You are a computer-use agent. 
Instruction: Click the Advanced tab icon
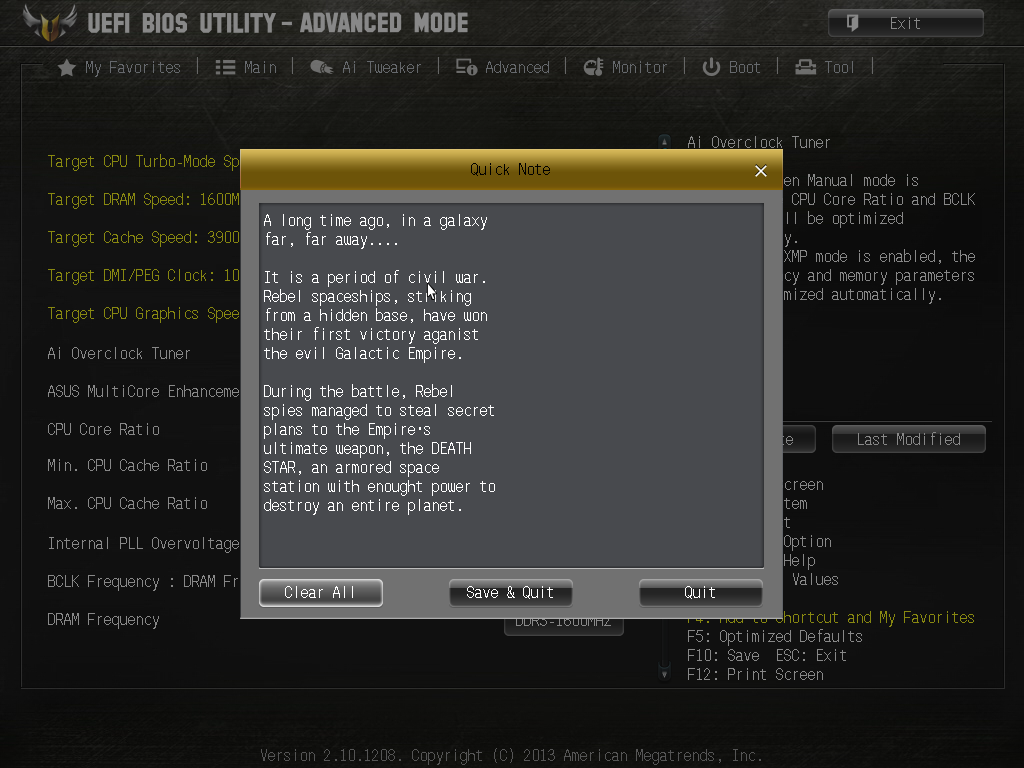(x=466, y=67)
